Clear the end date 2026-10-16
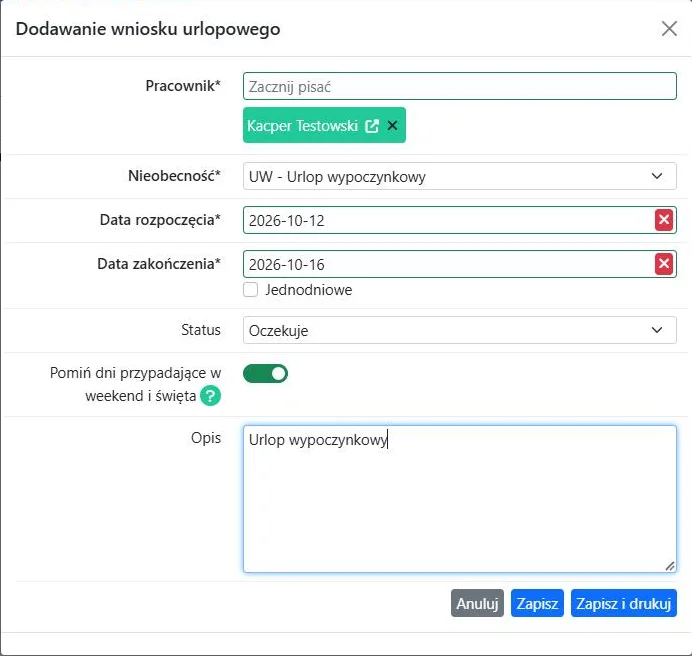The image size is (692, 656). click(x=664, y=264)
